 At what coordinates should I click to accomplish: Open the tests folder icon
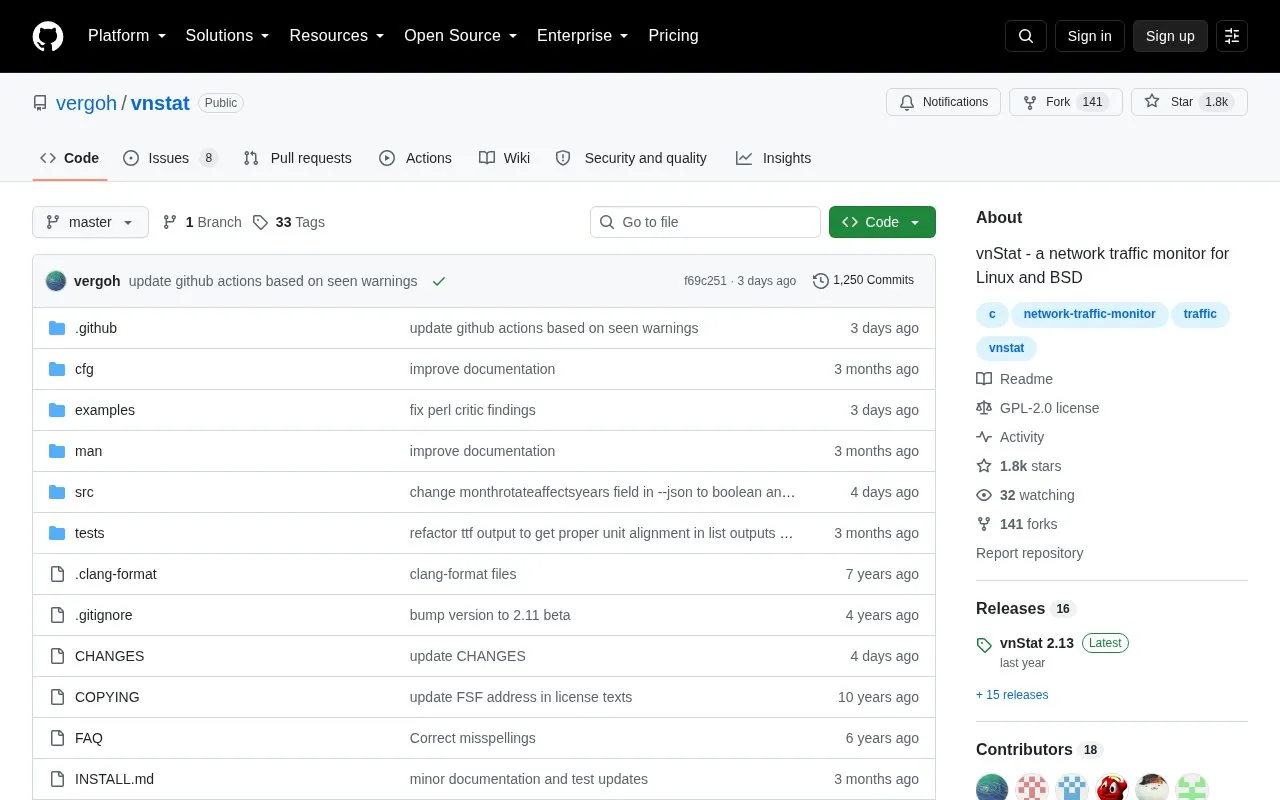point(57,533)
